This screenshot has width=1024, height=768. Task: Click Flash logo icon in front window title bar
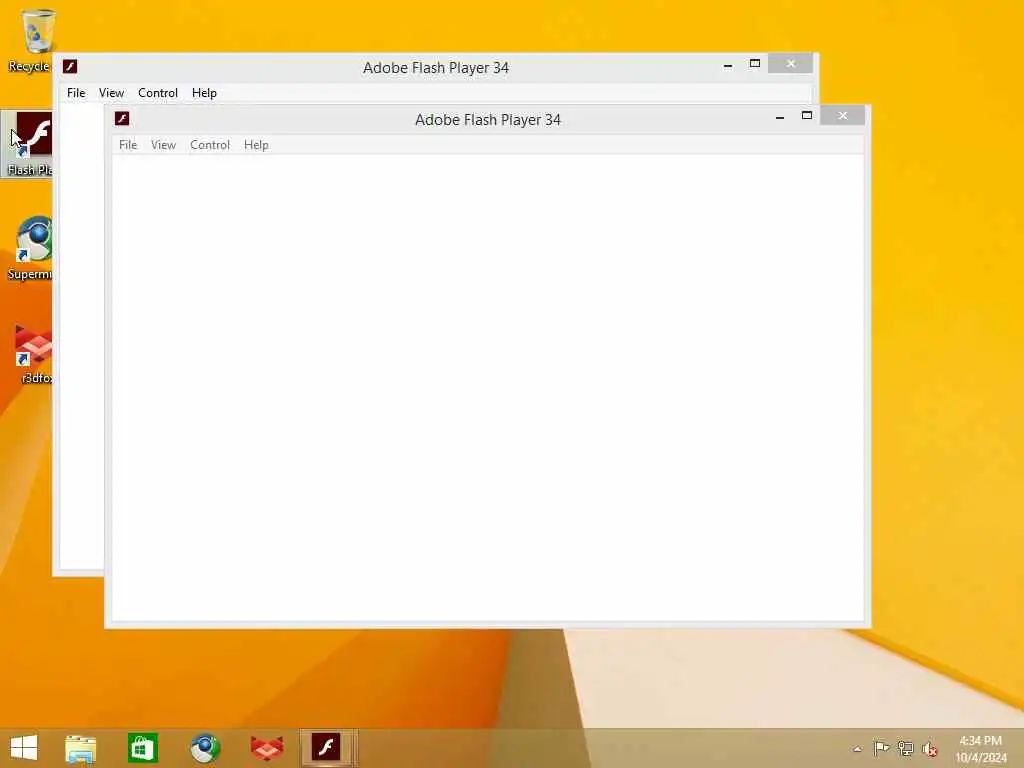click(x=122, y=118)
